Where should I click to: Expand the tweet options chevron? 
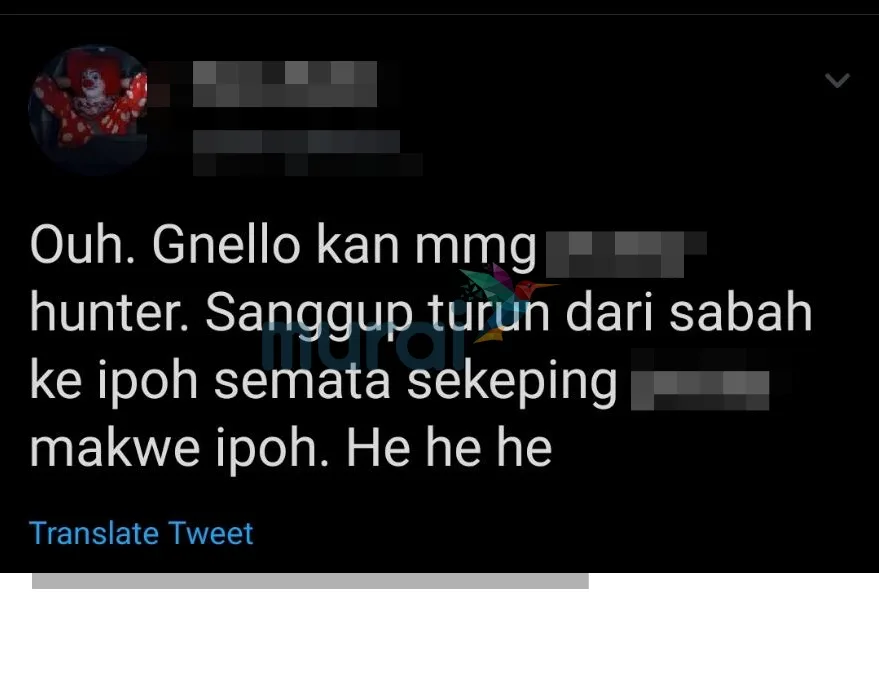point(837,81)
